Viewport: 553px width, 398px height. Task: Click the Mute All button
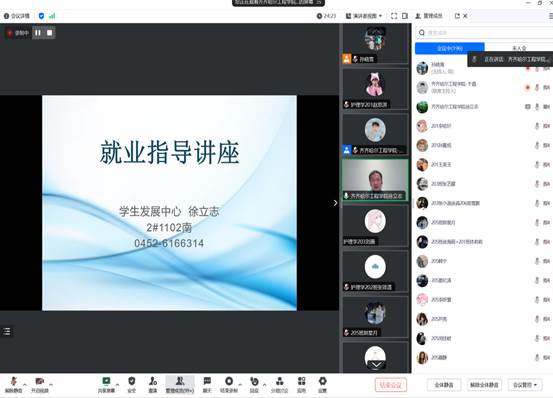coord(444,385)
